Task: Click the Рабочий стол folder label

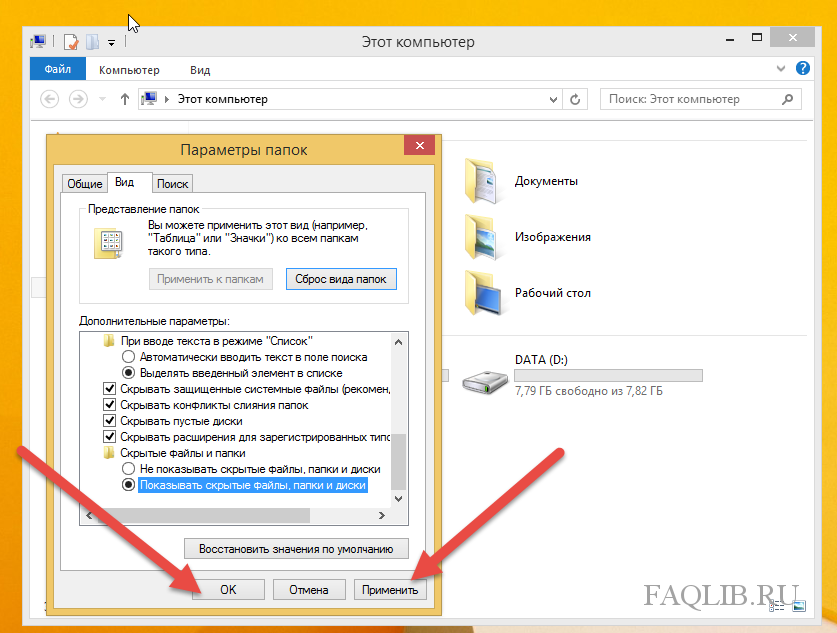Action: pos(552,293)
